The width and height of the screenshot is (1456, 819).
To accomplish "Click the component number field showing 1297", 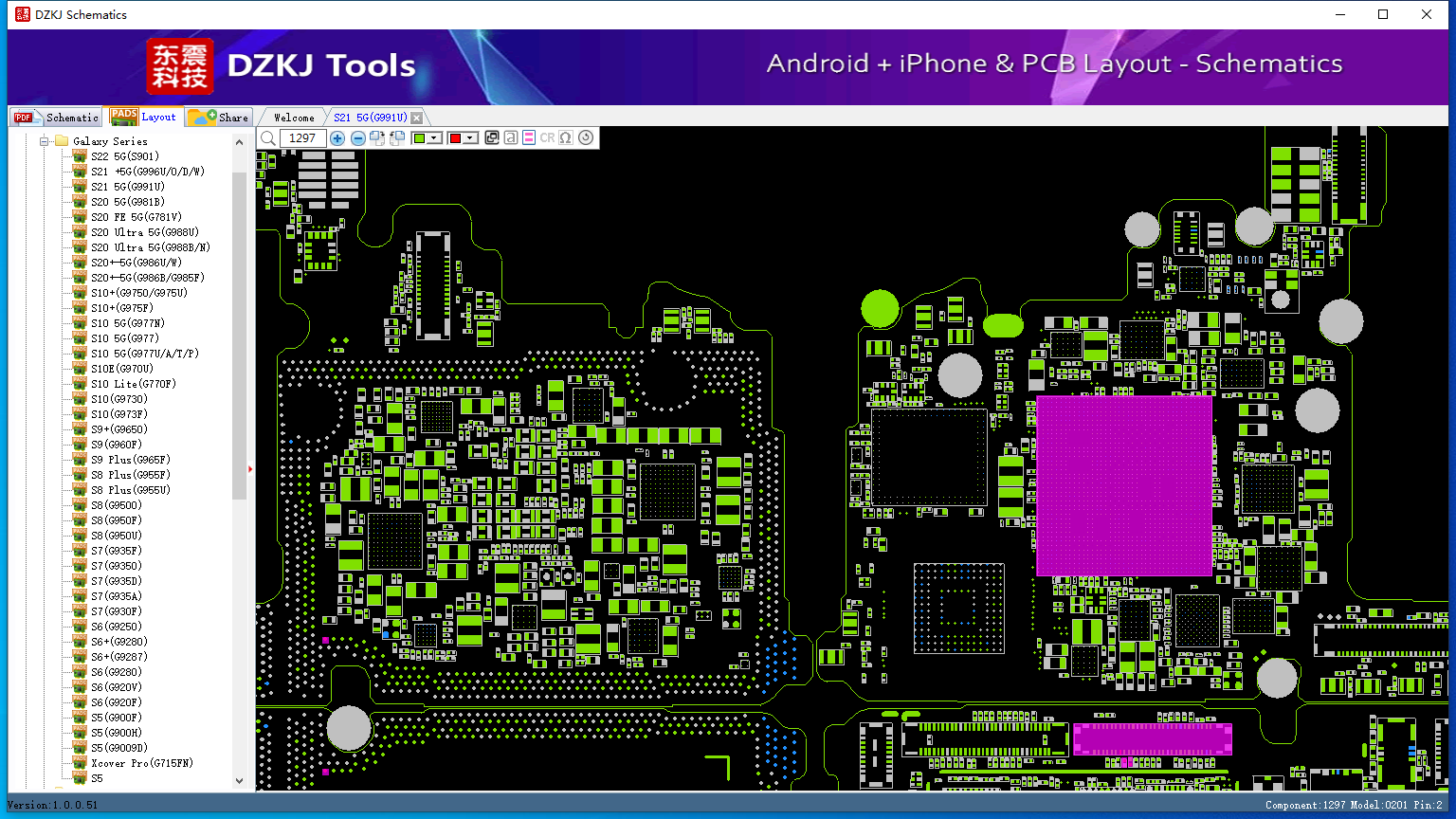I will click(x=302, y=138).
